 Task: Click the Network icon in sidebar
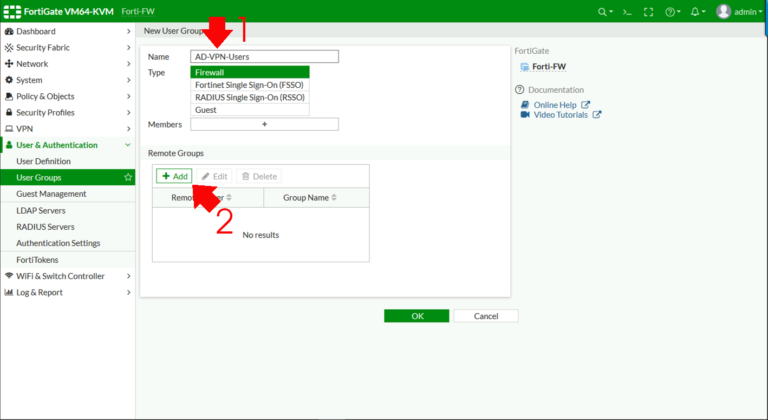[x=9, y=64]
